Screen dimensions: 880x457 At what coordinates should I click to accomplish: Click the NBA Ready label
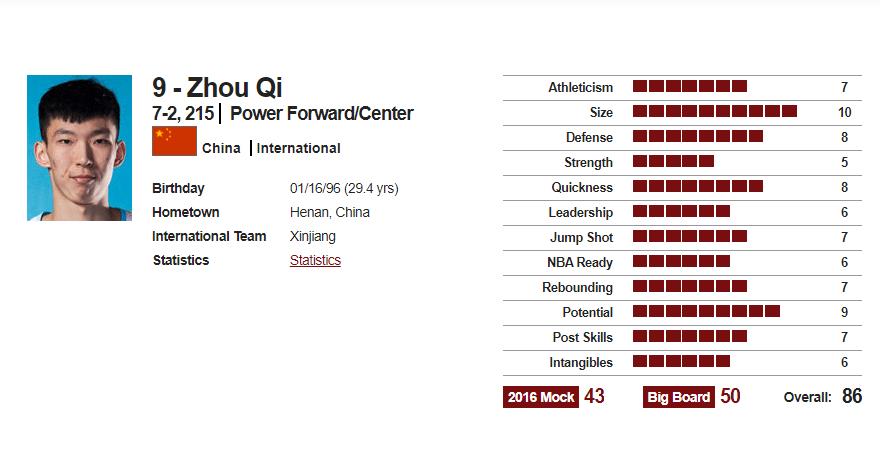[580, 262]
